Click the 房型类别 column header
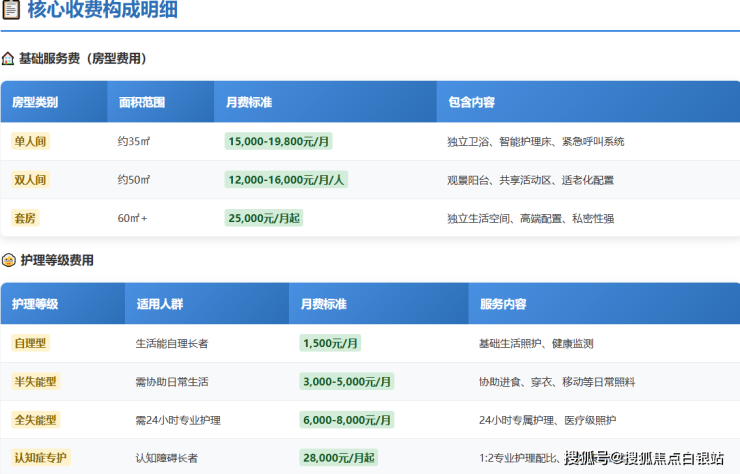 tap(35, 102)
